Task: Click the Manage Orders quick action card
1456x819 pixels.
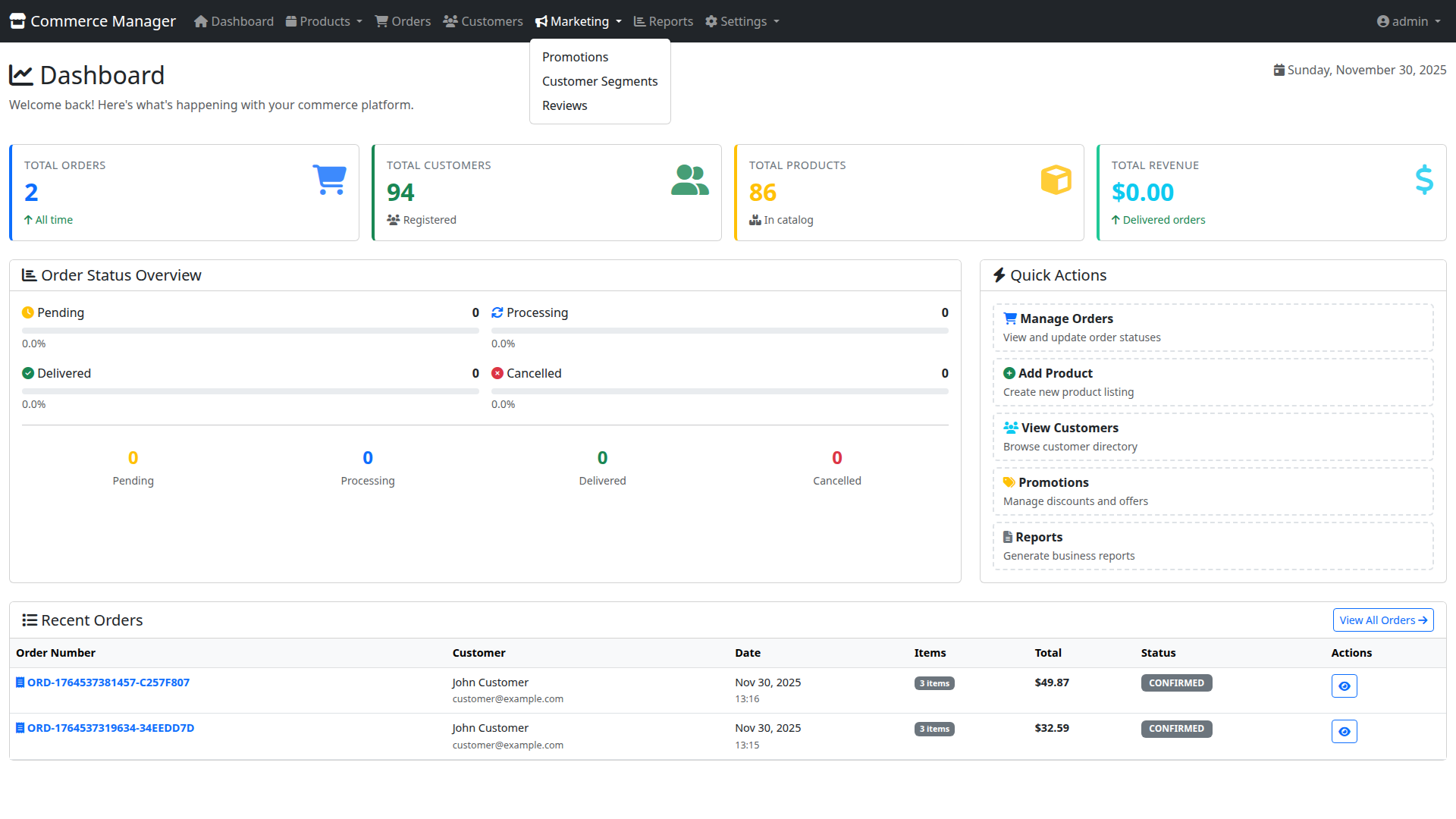Action: (1212, 328)
